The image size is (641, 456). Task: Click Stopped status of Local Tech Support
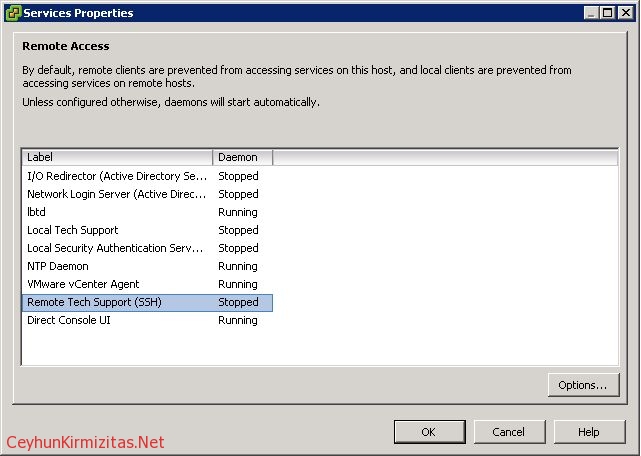pos(238,230)
